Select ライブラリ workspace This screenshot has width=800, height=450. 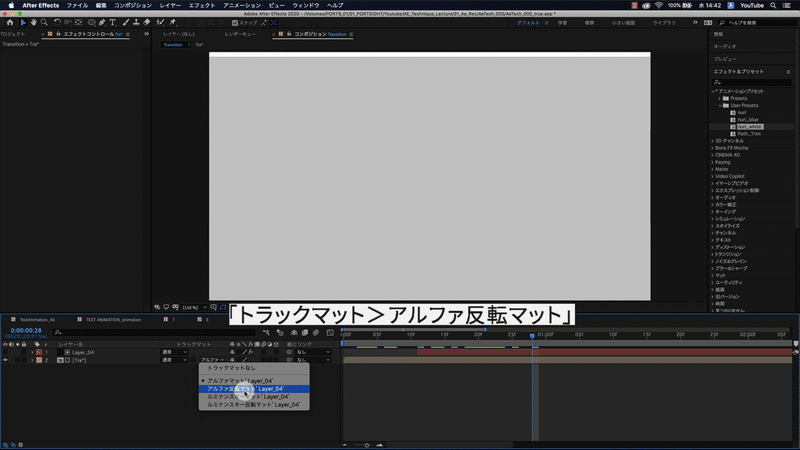coord(664,23)
